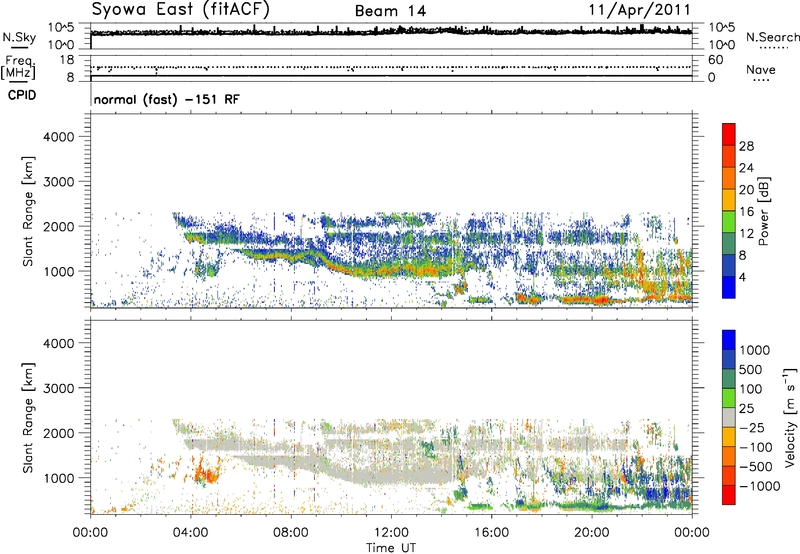Viewport: 800px width, 554px height.
Task: Click the '20' label on power colorbar
Action: click(x=746, y=190)
